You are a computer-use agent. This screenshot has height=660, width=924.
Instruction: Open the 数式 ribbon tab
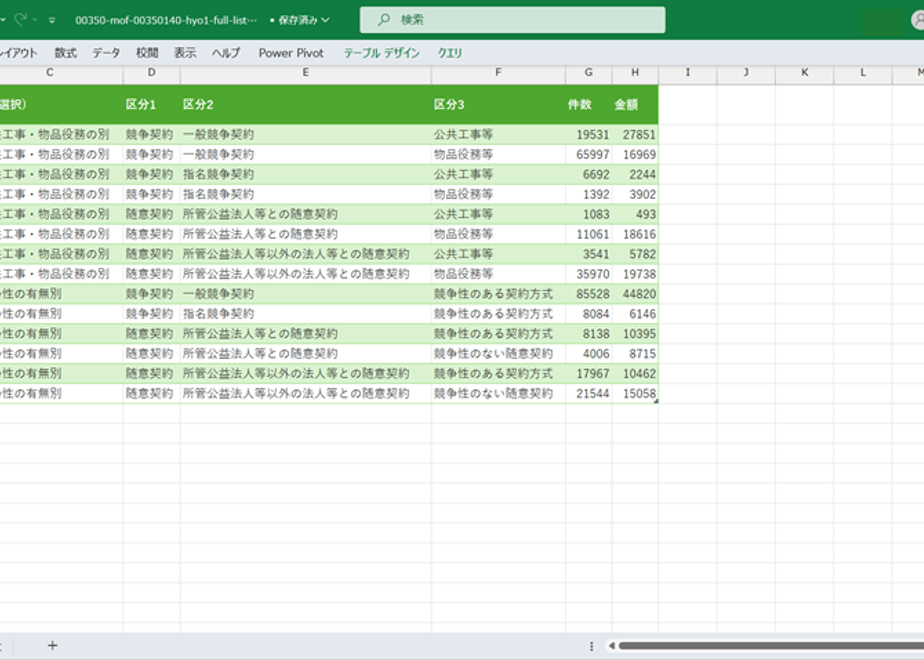[65, 53]
